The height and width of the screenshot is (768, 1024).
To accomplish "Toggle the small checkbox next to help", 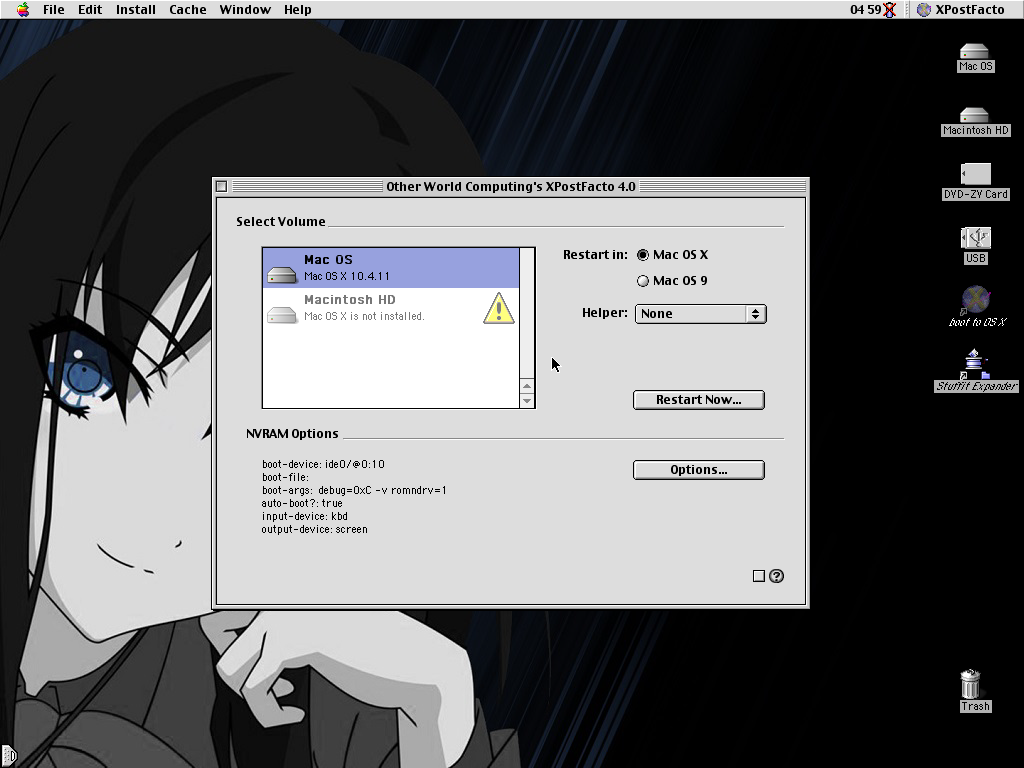I will pyautogui.click(x=758, y=576).
